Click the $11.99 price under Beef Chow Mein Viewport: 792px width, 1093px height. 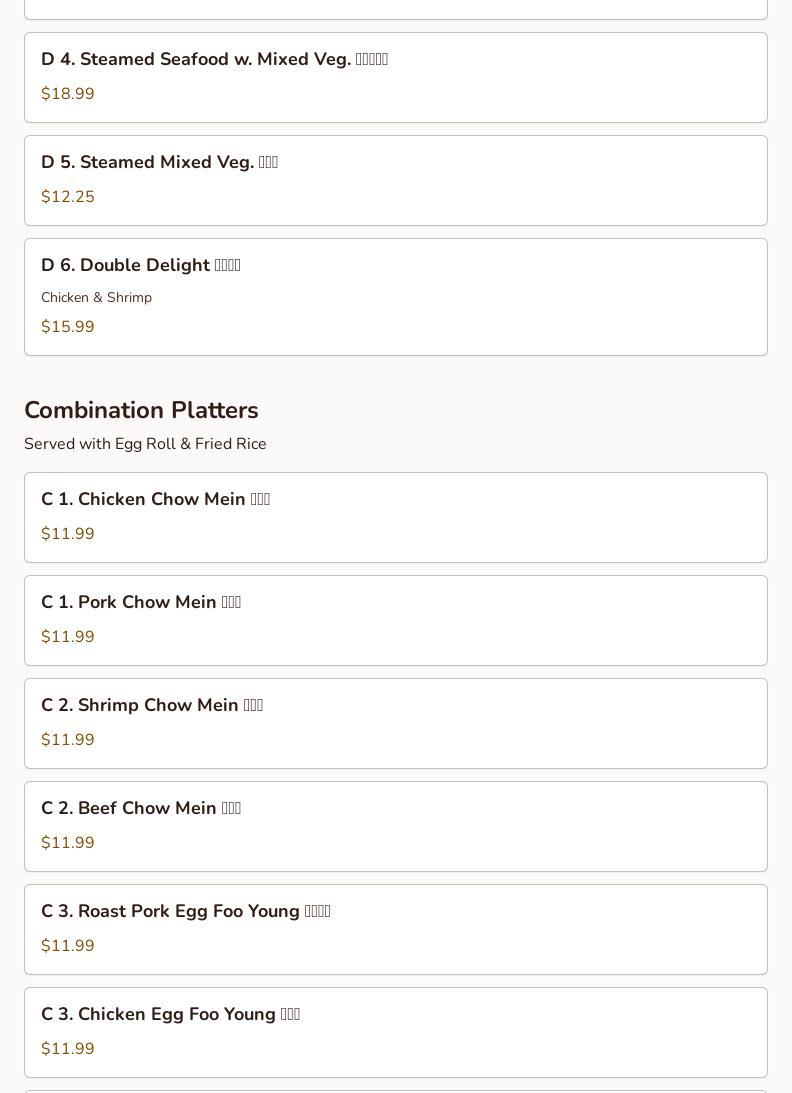68,843
